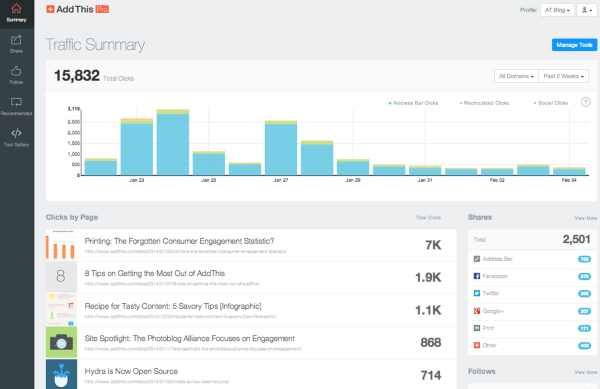Open the Share section icon in sidebar
The image size is (600, 389).
[16, 39]
